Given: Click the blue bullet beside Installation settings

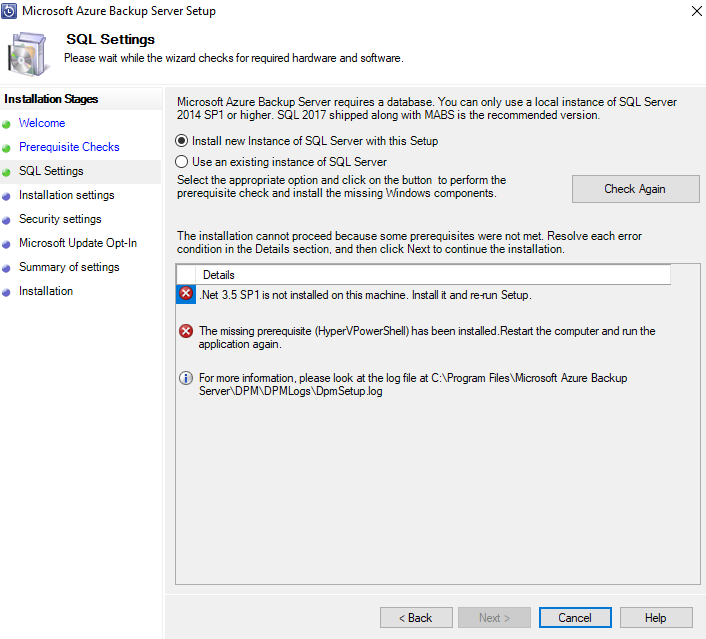Looking at the screenshot, I should pyautogui.click(x=6, y=197).
